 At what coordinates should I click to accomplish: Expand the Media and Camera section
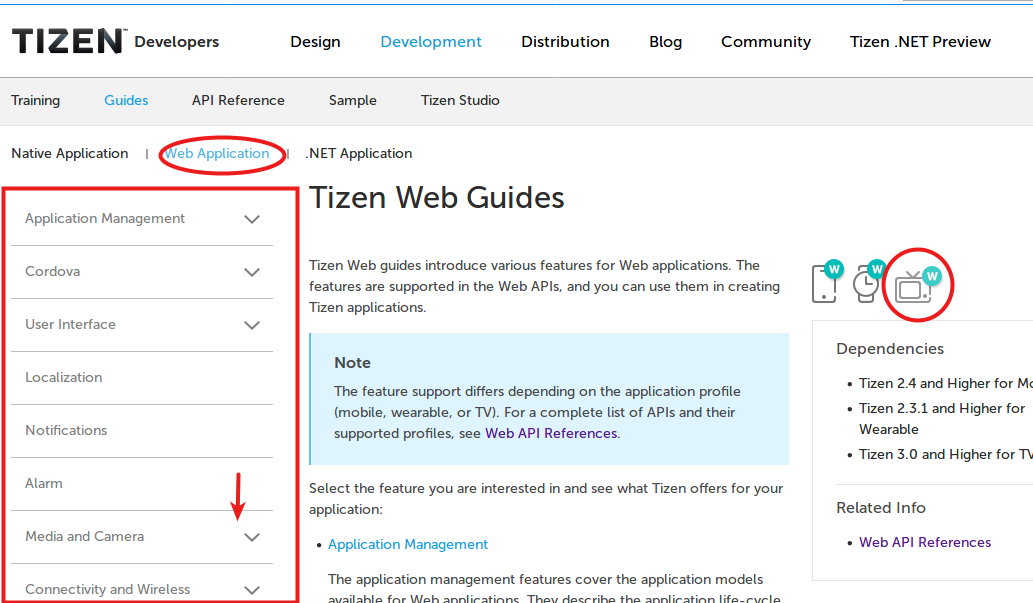[252, 537]
